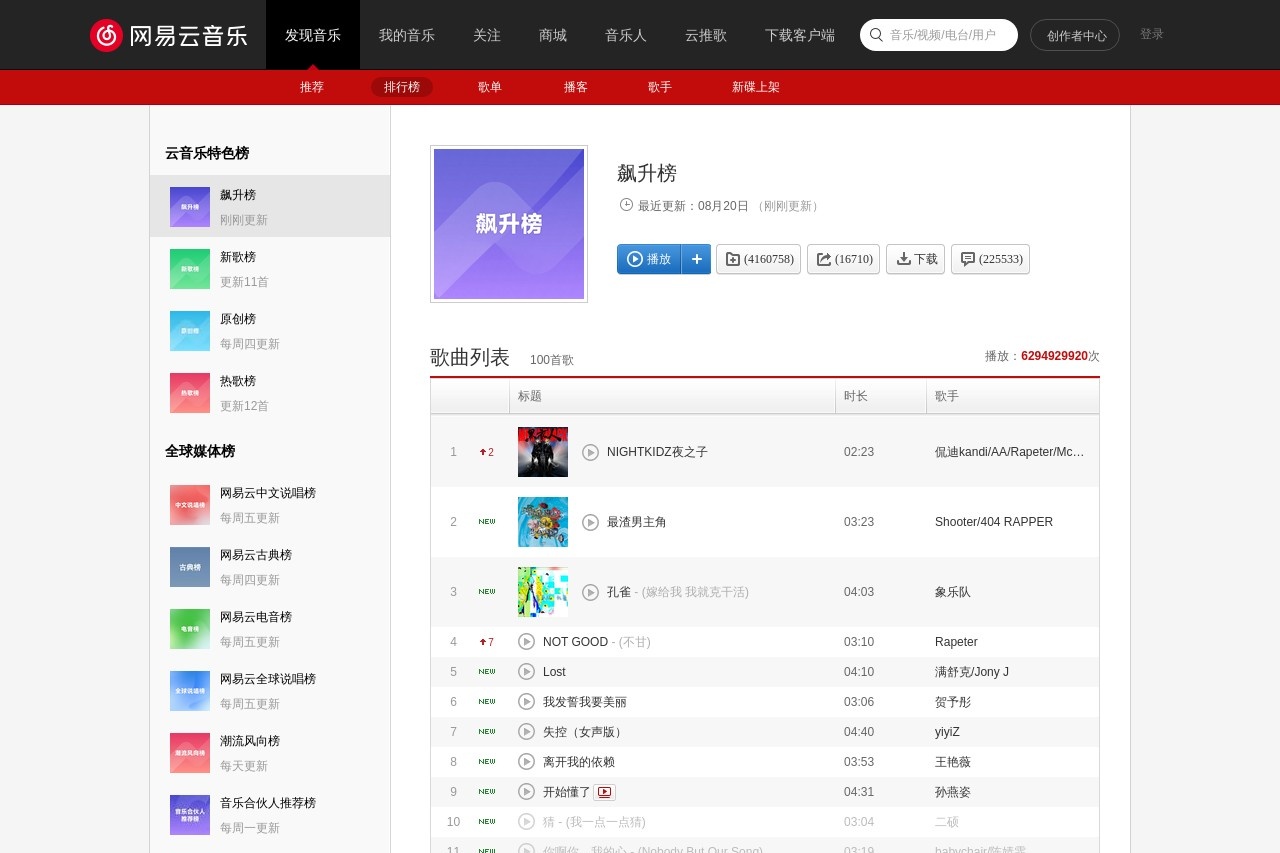This screenshot has height=853, width=1280.
Task: Click the collect icon showing (4160758)
Action: tap(758, 259)
